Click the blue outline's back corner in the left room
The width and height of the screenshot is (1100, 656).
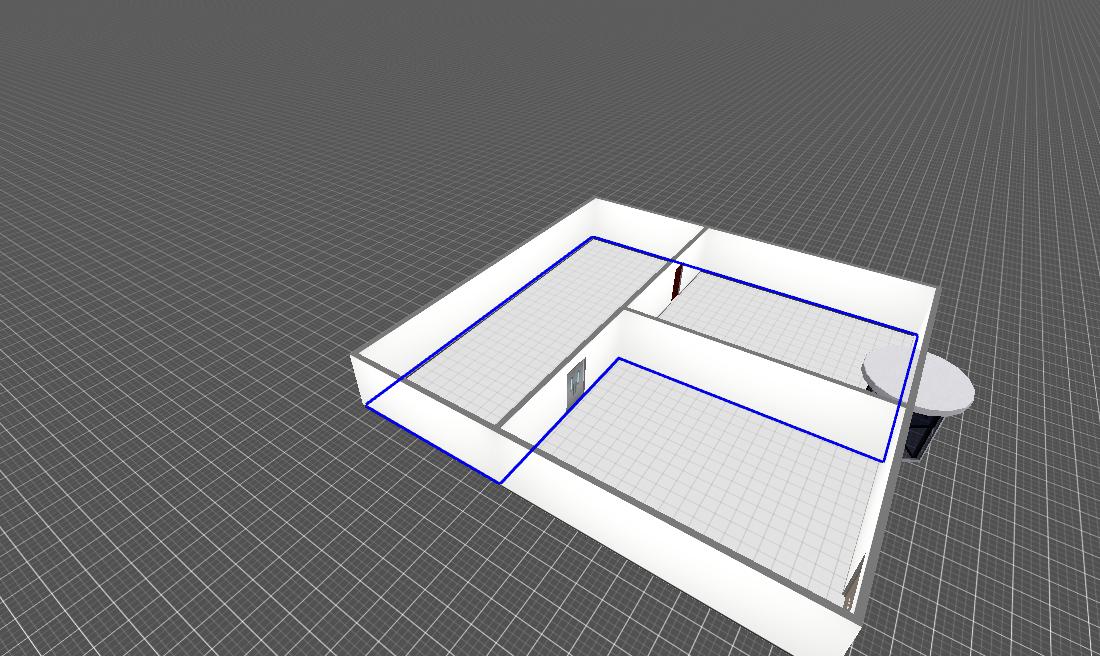point(592,238)
